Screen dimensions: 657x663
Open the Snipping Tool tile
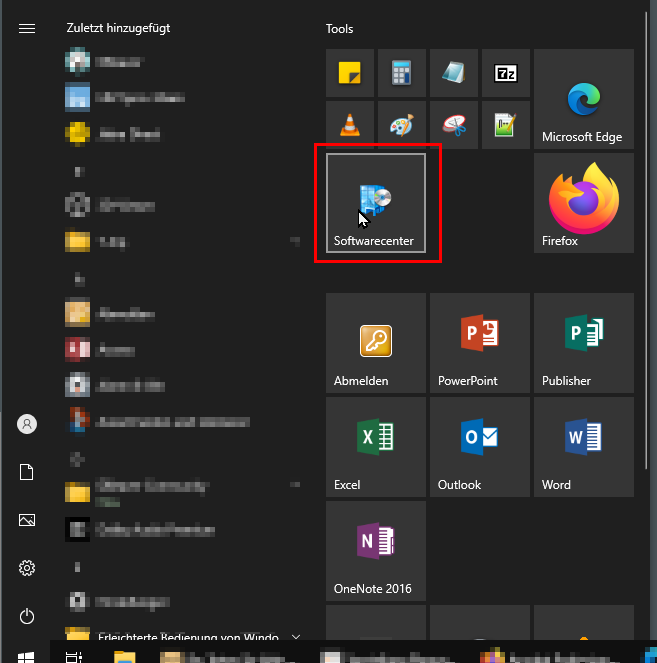tap(454, 125)
